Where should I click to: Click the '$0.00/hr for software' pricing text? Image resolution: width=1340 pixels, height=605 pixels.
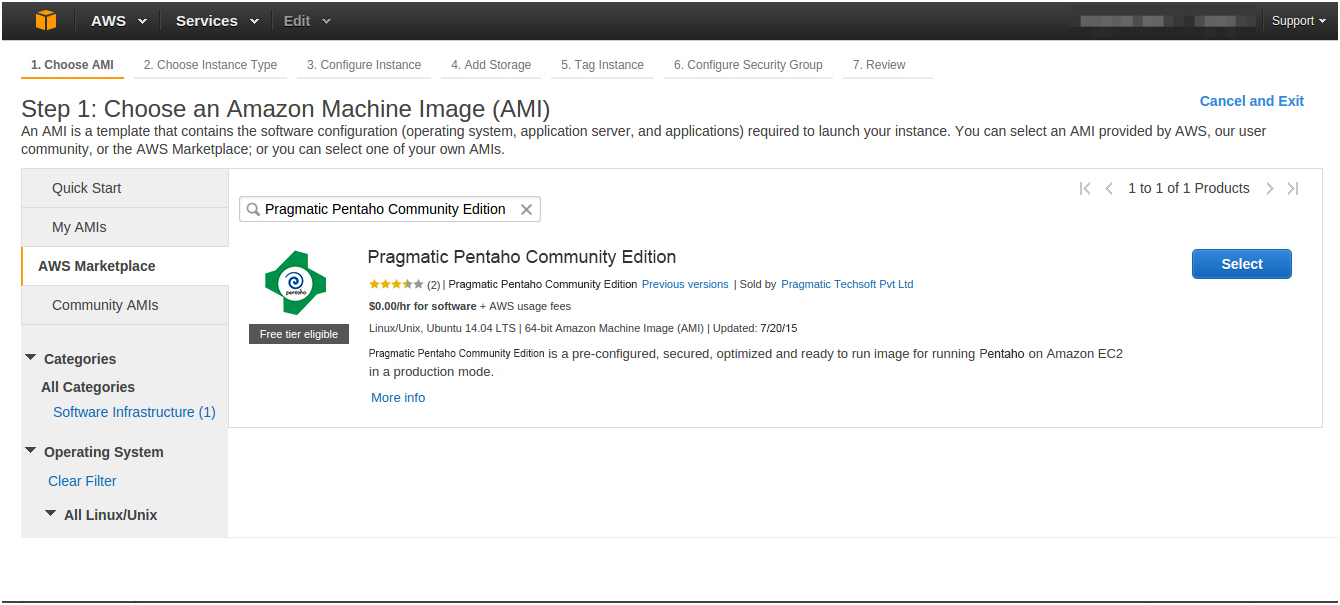tap(422, 306)
